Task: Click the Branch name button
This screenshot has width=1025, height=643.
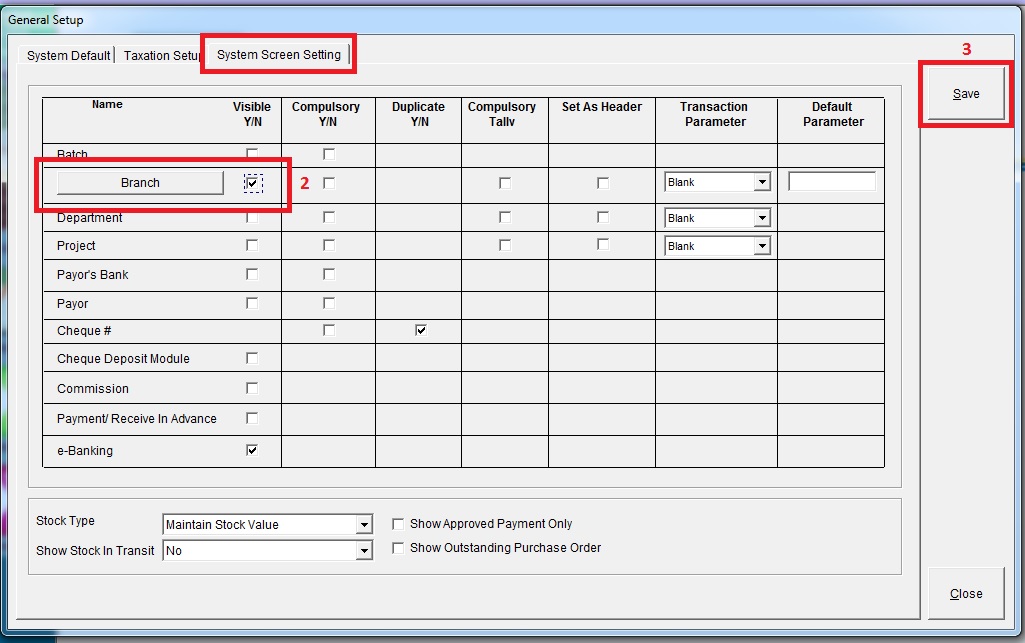Action: [x=140, y=183]
